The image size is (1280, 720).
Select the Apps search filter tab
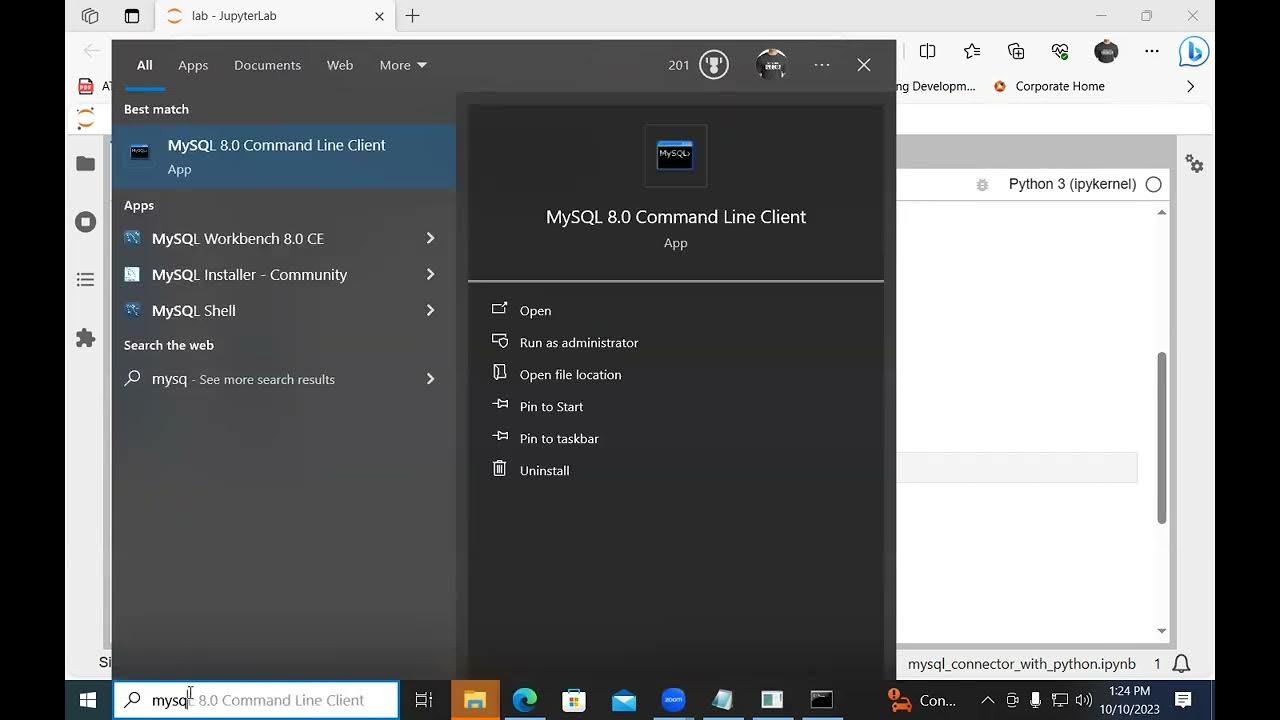click(x=193, y=65)
